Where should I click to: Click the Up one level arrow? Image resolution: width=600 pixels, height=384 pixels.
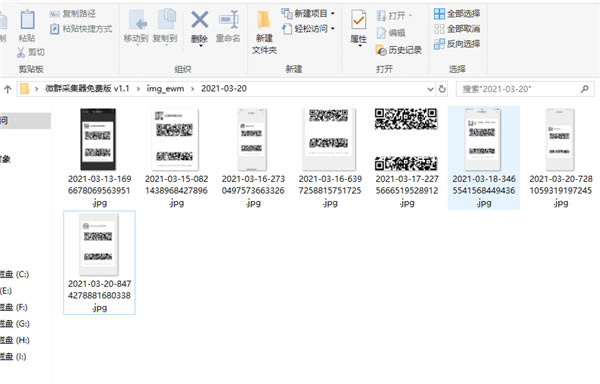click(x=7, y=89)
